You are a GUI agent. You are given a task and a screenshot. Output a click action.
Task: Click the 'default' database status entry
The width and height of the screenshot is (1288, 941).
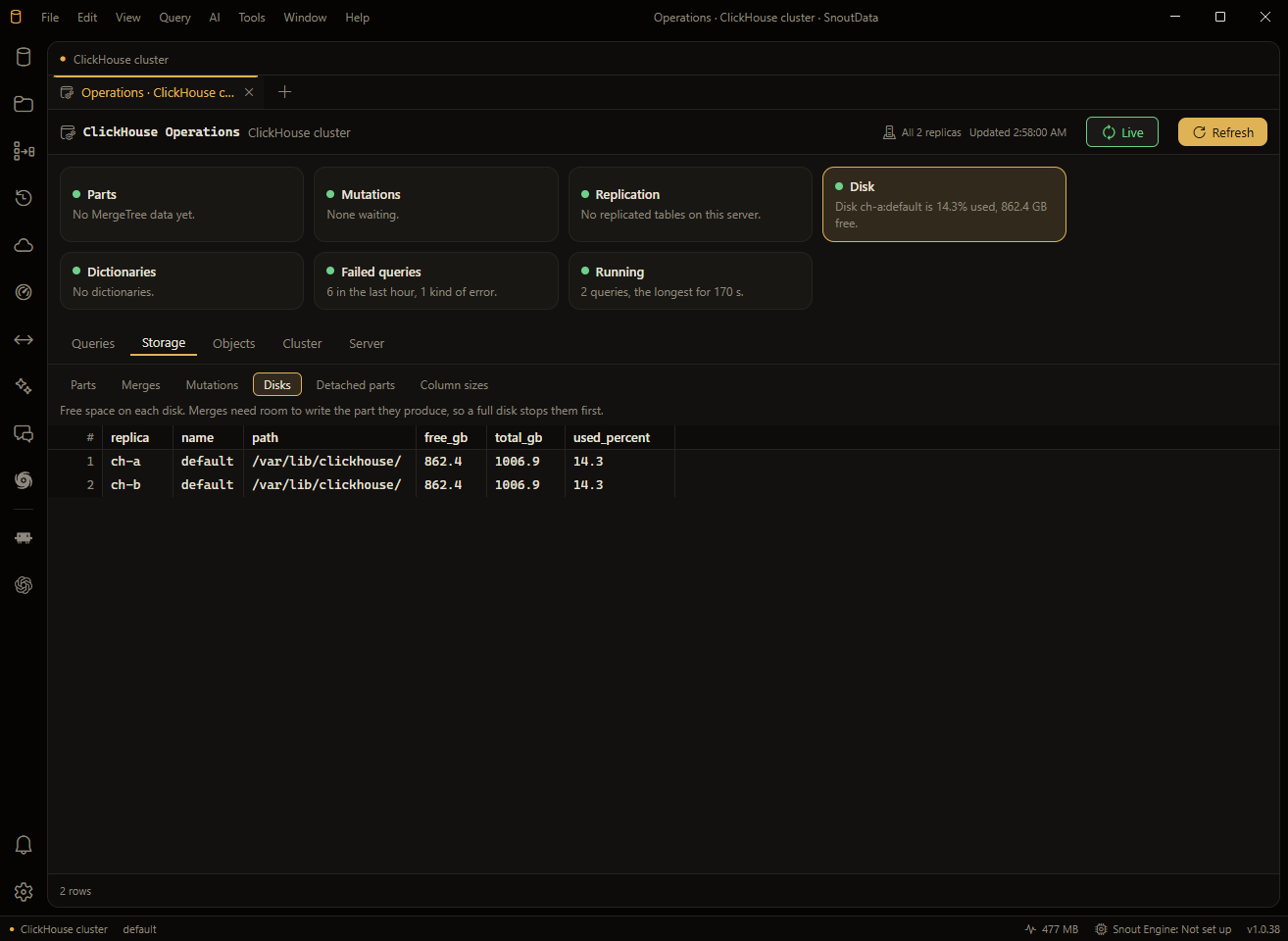(x=139, y=929)
